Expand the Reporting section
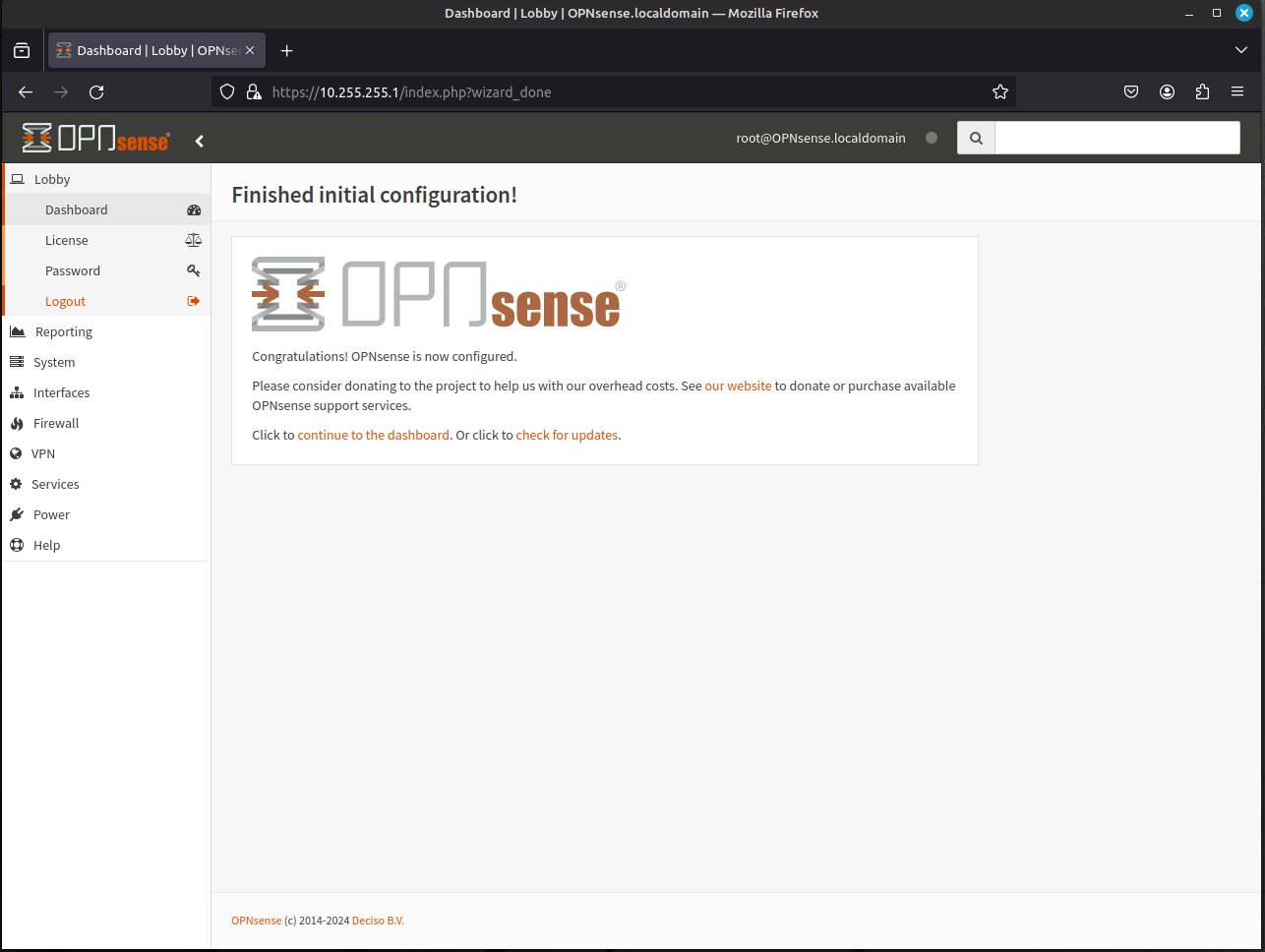Screen dimensions: 1265x952 pos(106,331)
